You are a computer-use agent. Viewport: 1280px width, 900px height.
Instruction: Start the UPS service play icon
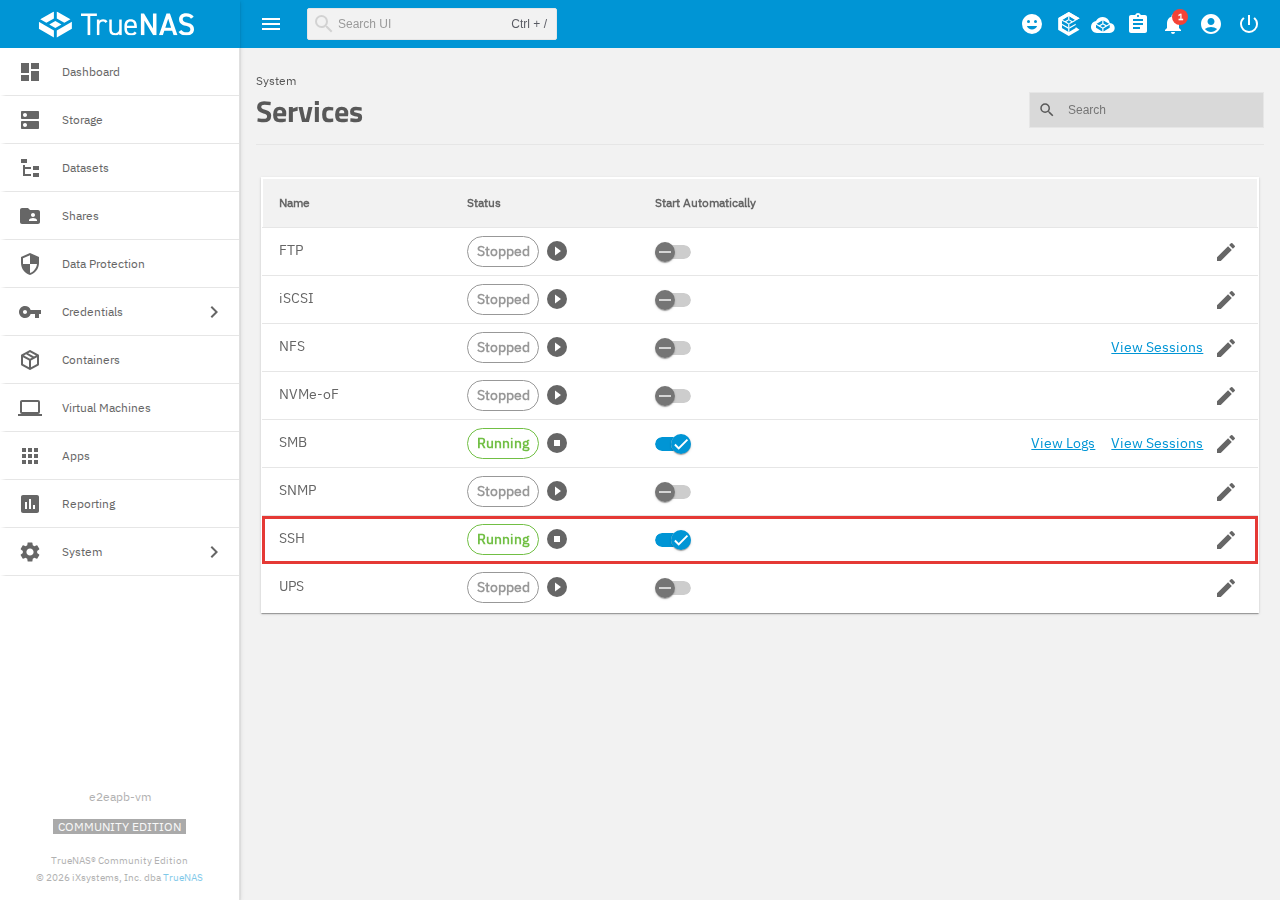tap(557, 587)
